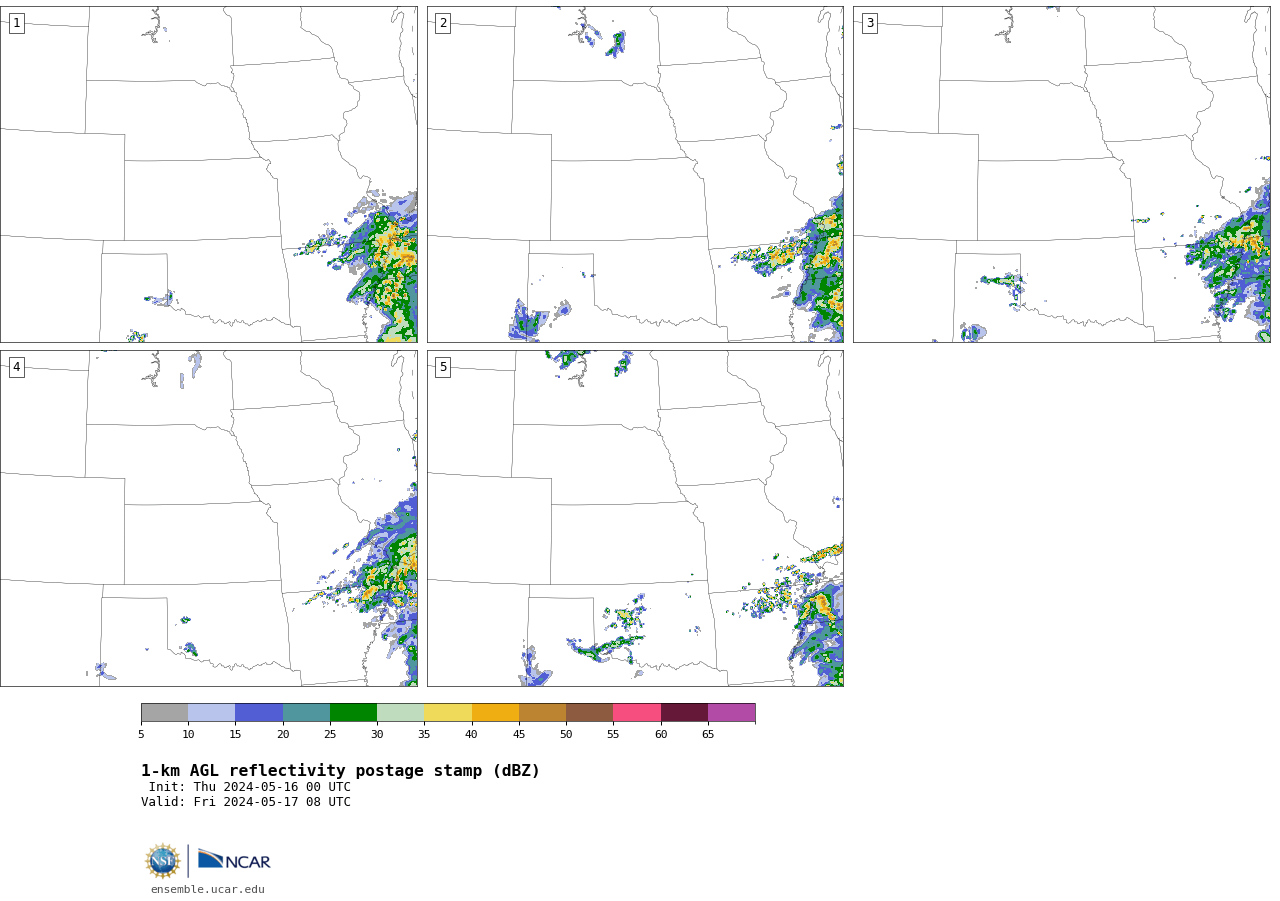
Task: Click the '1-km AGL reflectivity postage stamp (dBZ)' title
Action: (340, 771)
